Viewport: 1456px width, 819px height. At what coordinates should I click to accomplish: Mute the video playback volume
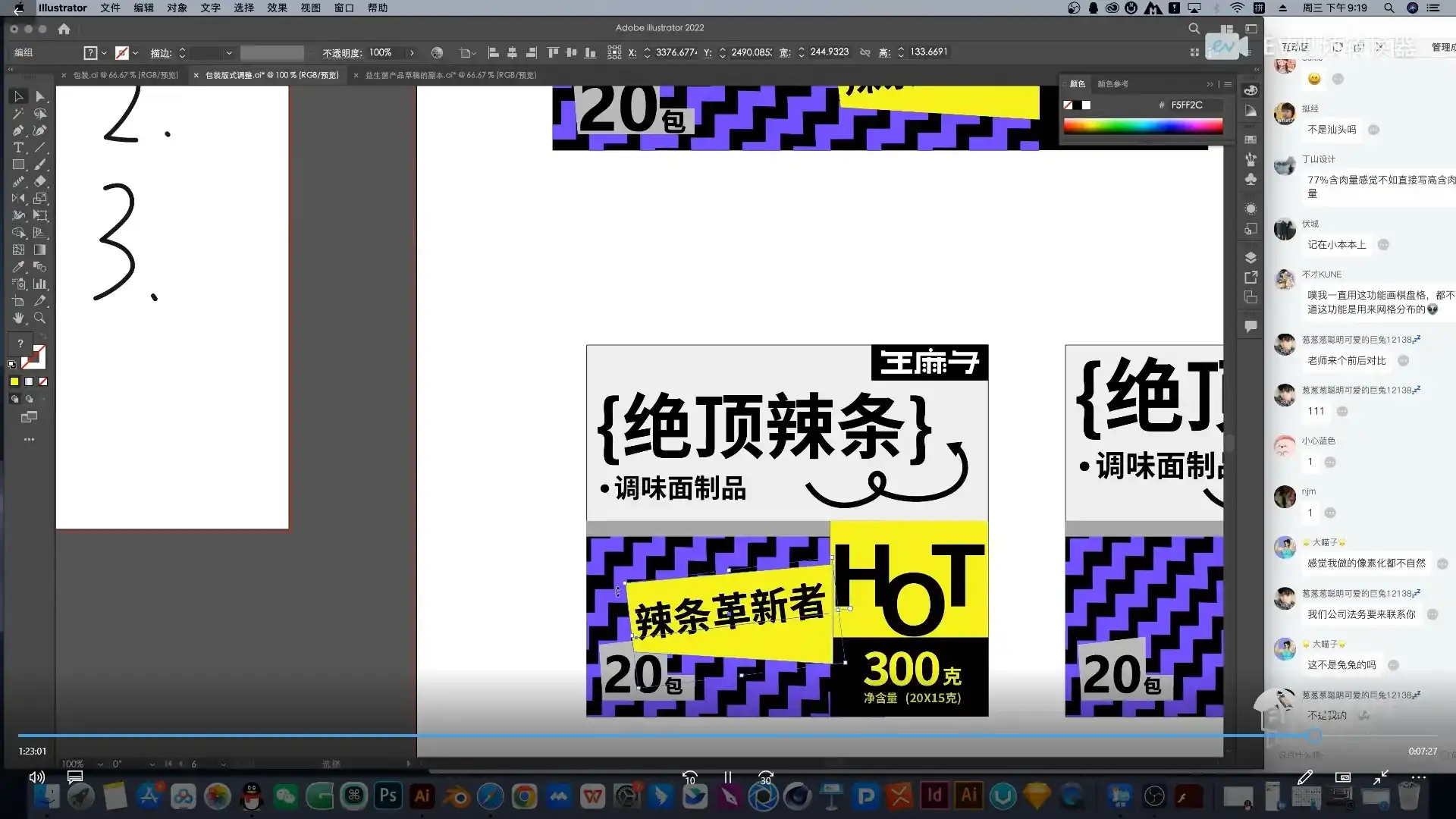pyautogui.click(x=36, y=777)
